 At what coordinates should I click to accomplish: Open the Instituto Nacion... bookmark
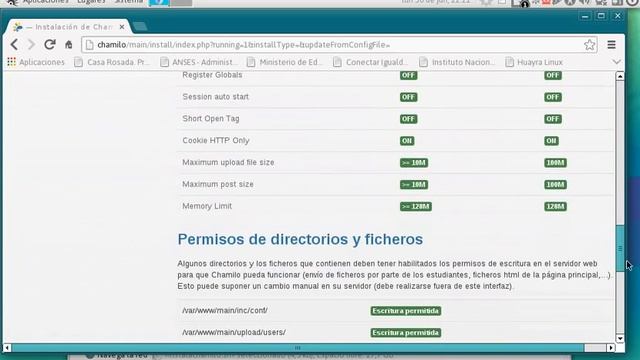coord(457,62)
